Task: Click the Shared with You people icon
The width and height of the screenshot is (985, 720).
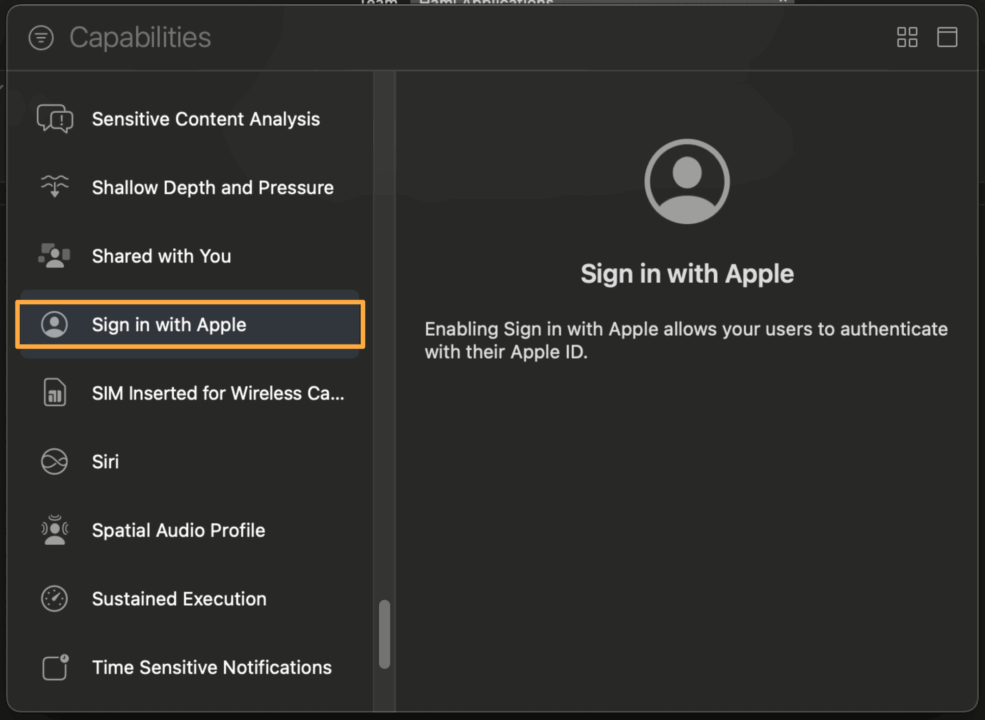Action: [x=54, y=256]
